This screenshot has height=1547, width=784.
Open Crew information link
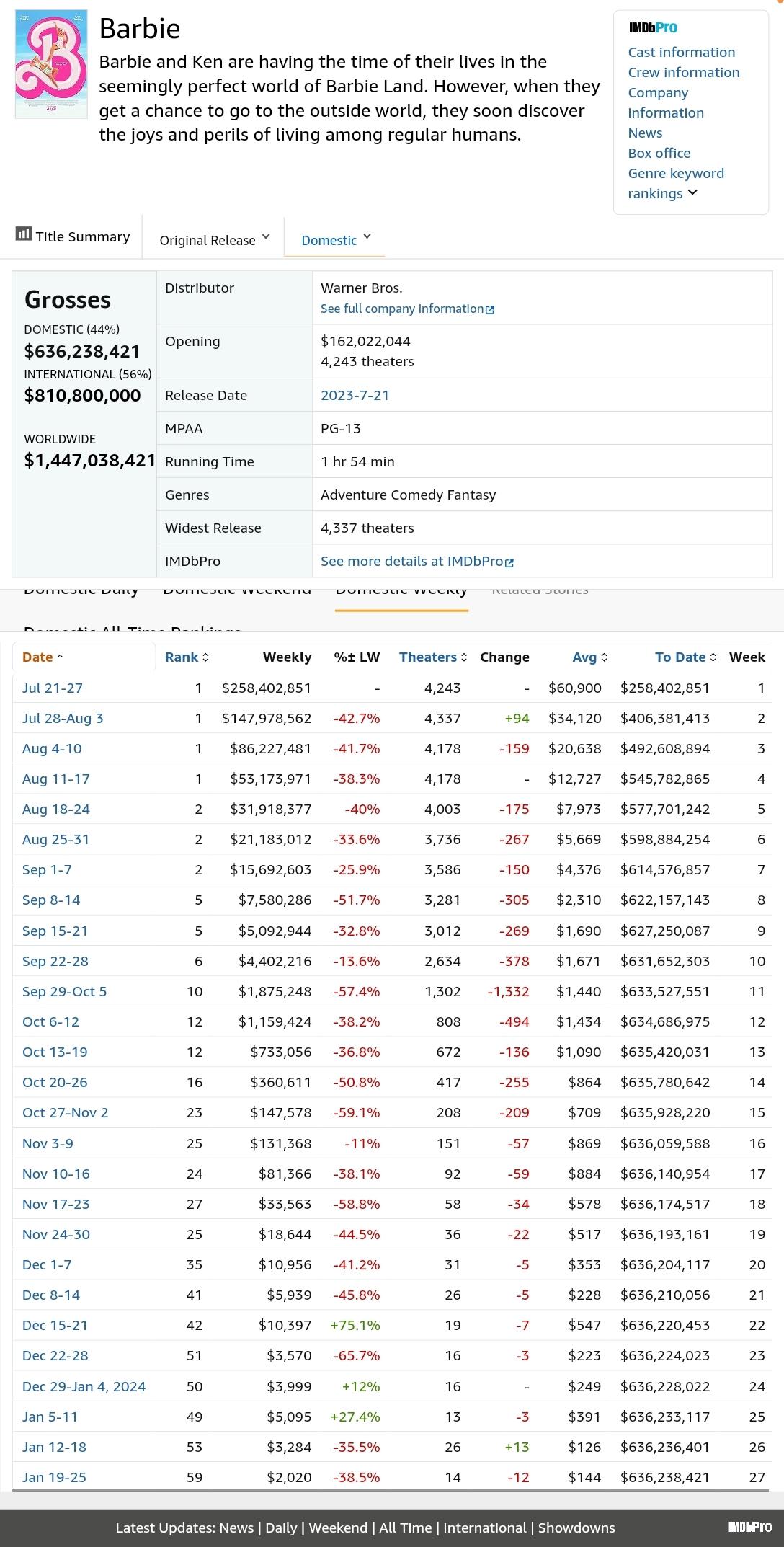tap(684, 72)
